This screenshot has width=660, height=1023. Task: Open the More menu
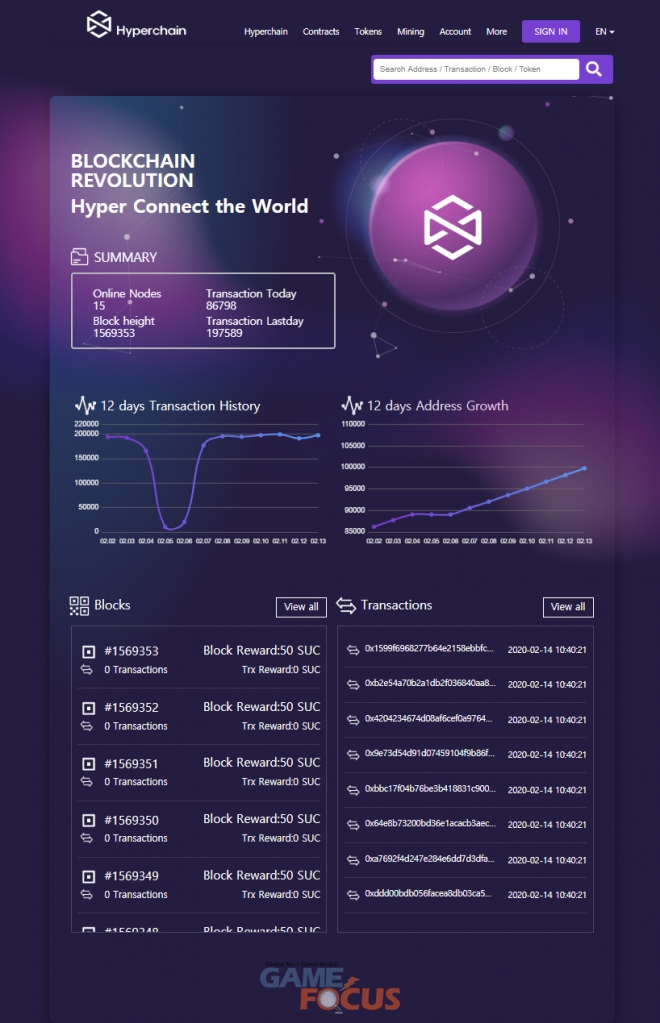496,31
